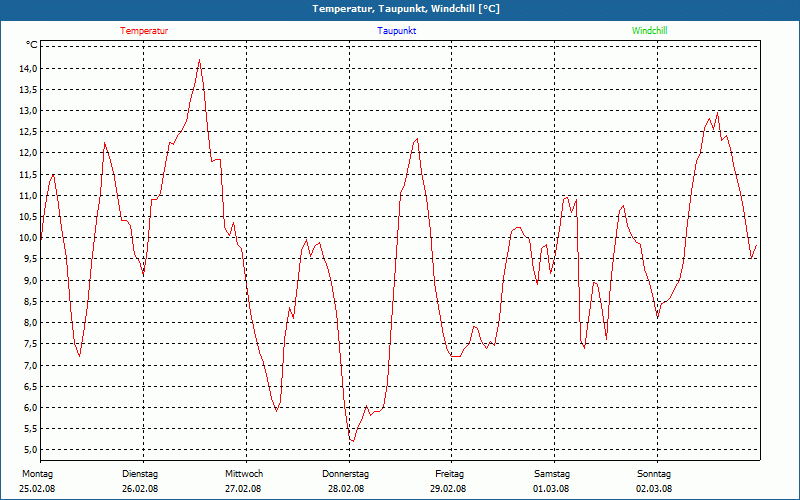Click the 5,0 y-axis value
The height and width of the screenshot is (500, 800).
click(31, 449)
